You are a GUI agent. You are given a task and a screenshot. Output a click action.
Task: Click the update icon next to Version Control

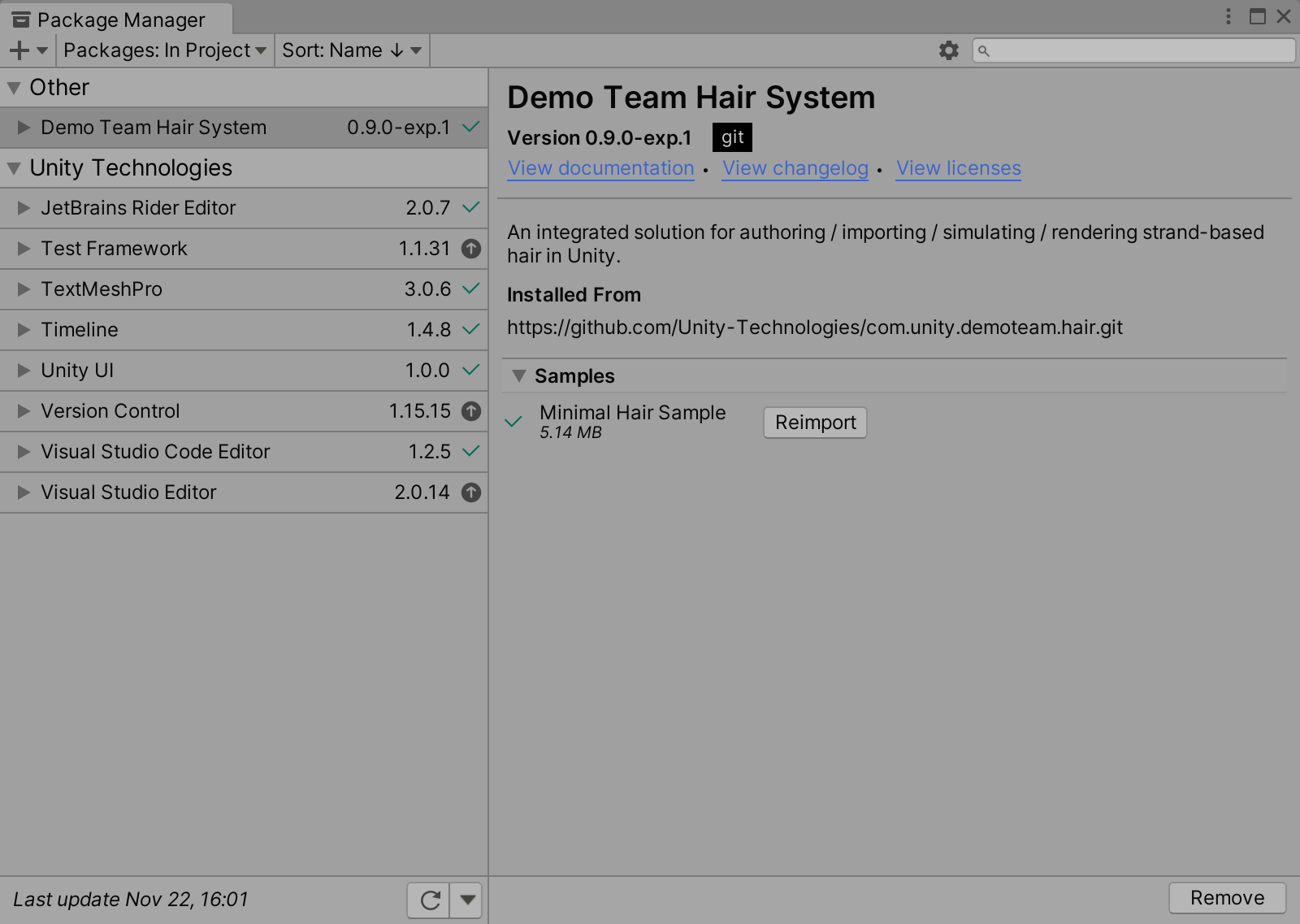(x=470, y=411)
